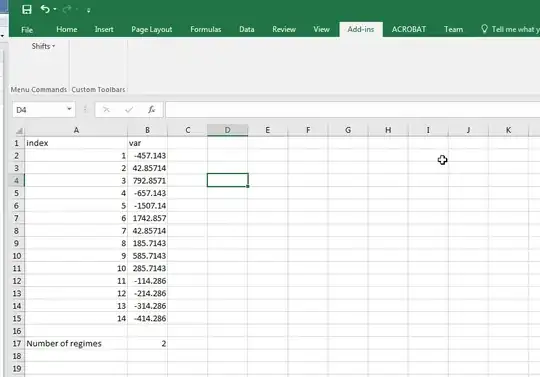Screen dimensions: 540x377
Task: Click the active cell D4
Action: pos(228,180)
